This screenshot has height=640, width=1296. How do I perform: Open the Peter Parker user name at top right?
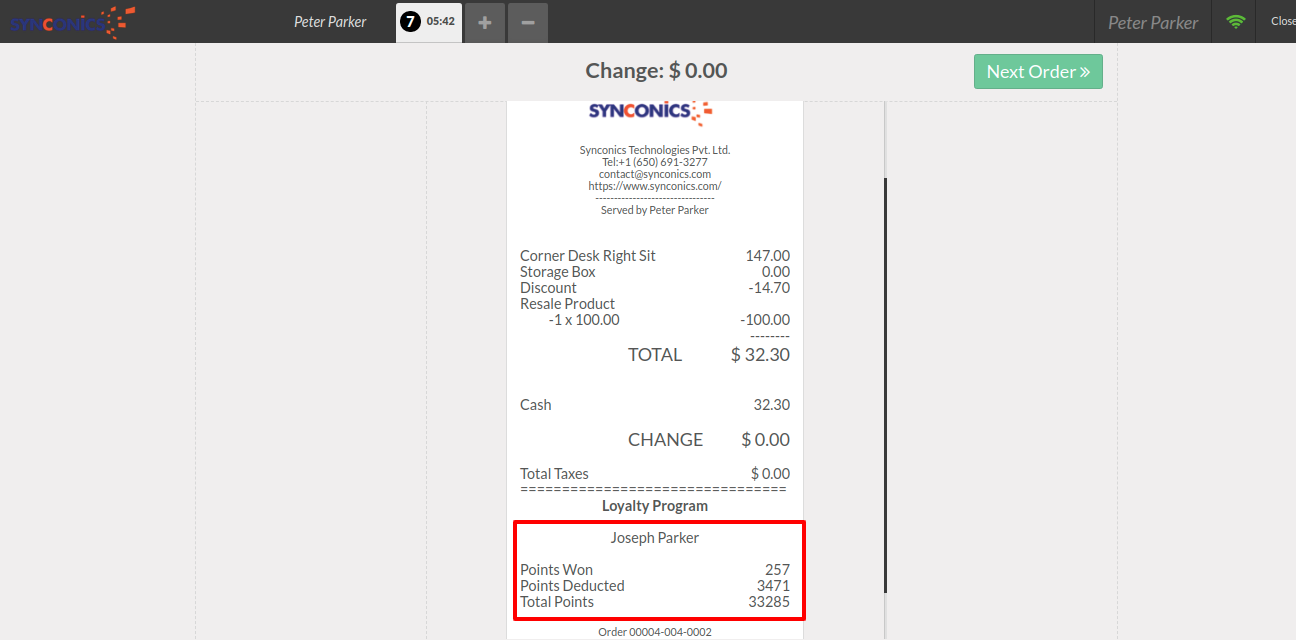click(x=1152, y=22)
